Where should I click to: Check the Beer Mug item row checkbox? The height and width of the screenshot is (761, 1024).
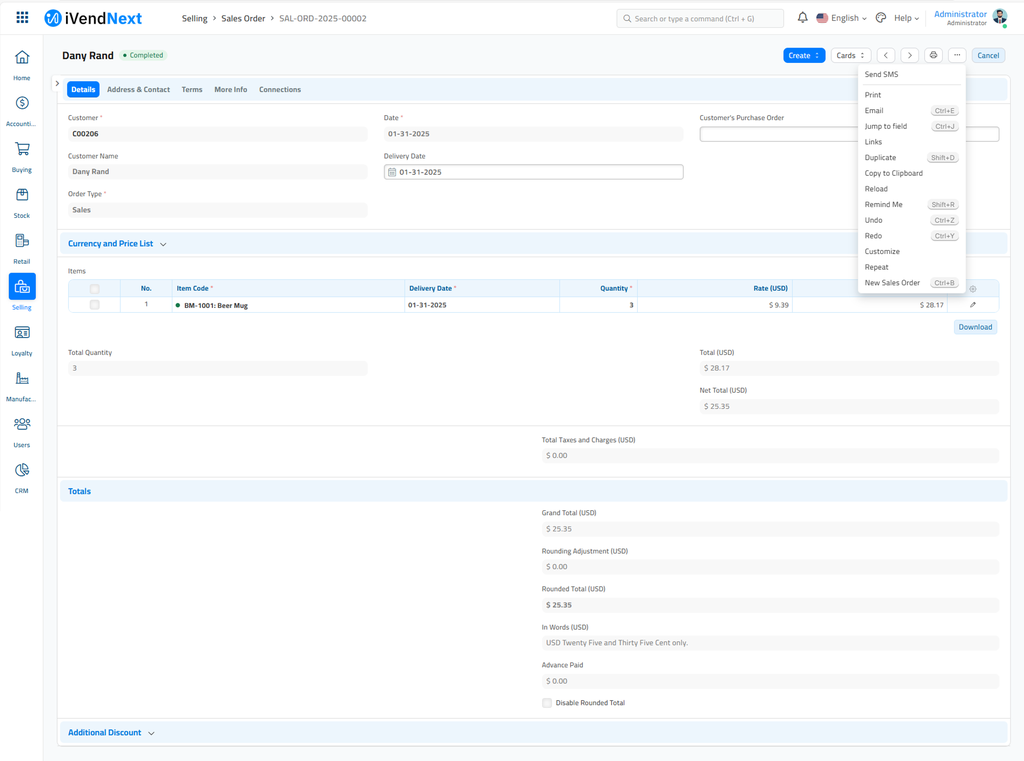coord(95,305)
